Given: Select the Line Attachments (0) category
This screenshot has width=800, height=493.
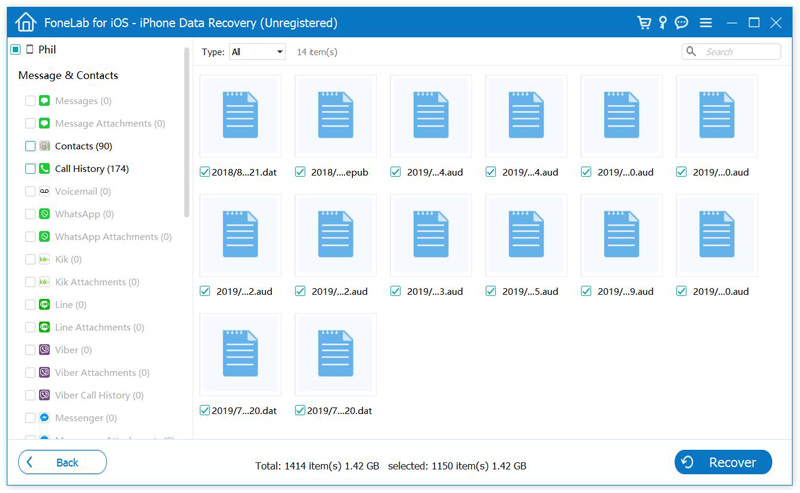Looking at the screenshot, I should click(x=99, y=327).
